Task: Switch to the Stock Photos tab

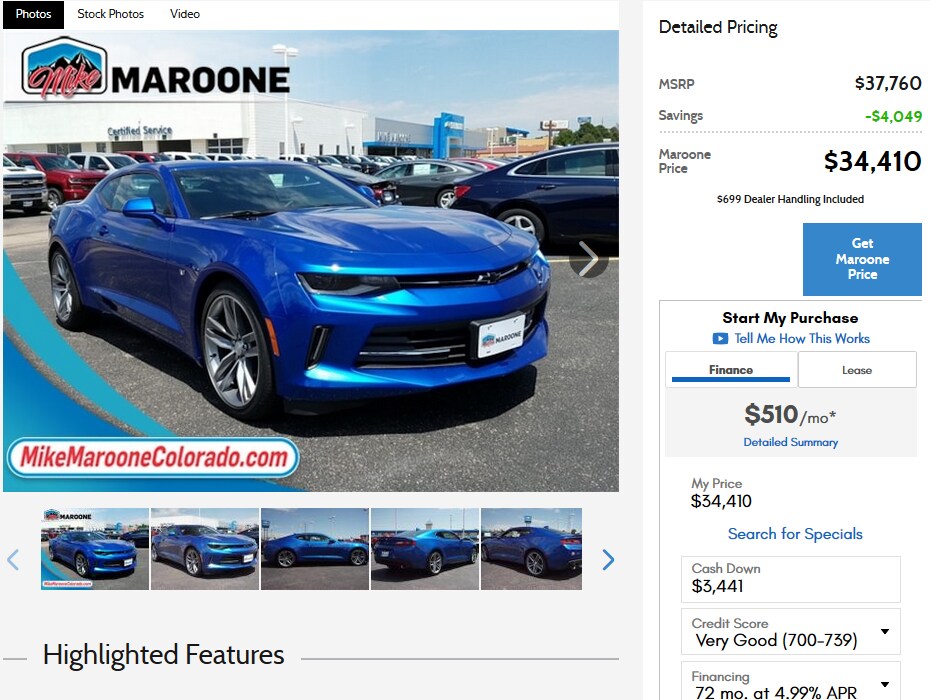Action: click(110, 14)
